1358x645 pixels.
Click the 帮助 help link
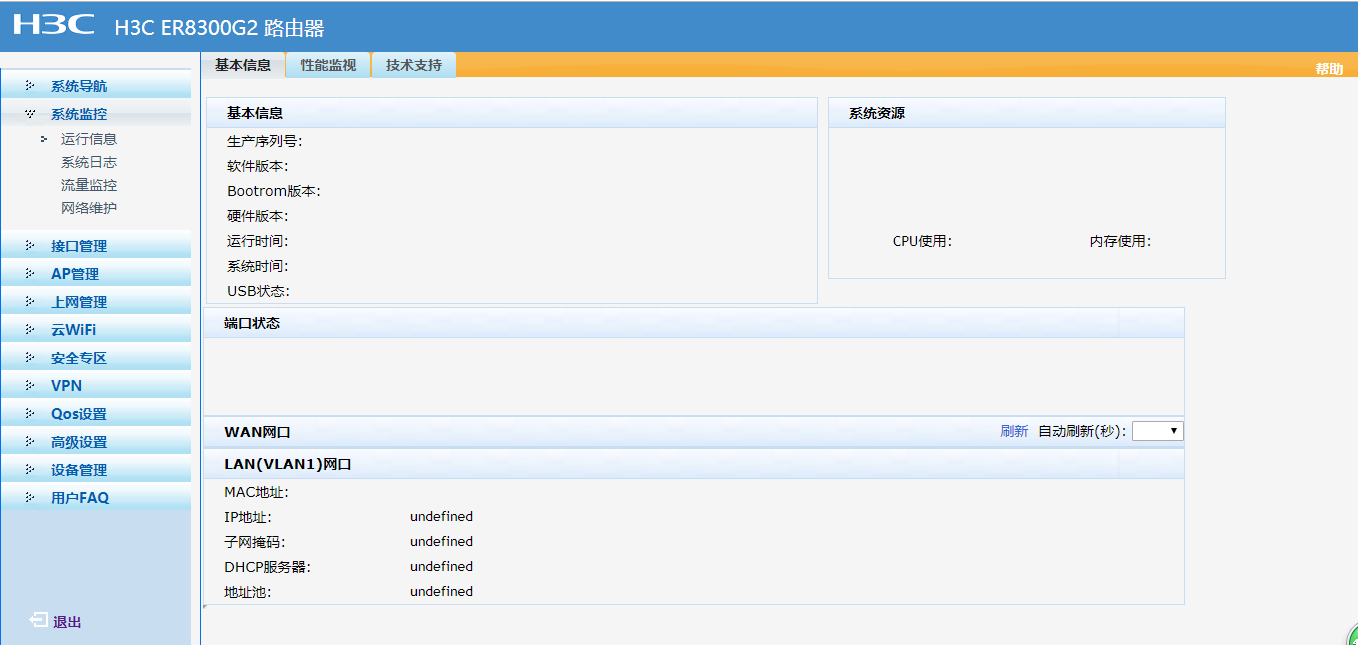tap(1329, 69)
